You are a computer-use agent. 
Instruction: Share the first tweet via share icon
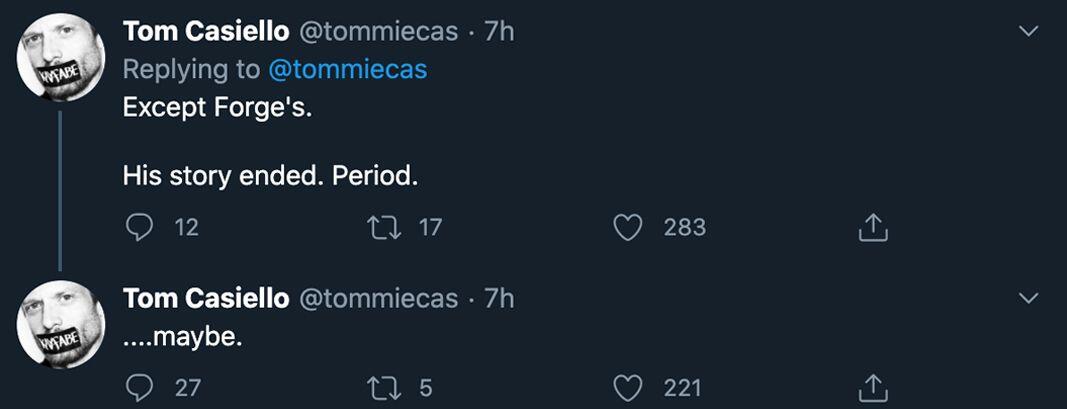tap(872, 228)
